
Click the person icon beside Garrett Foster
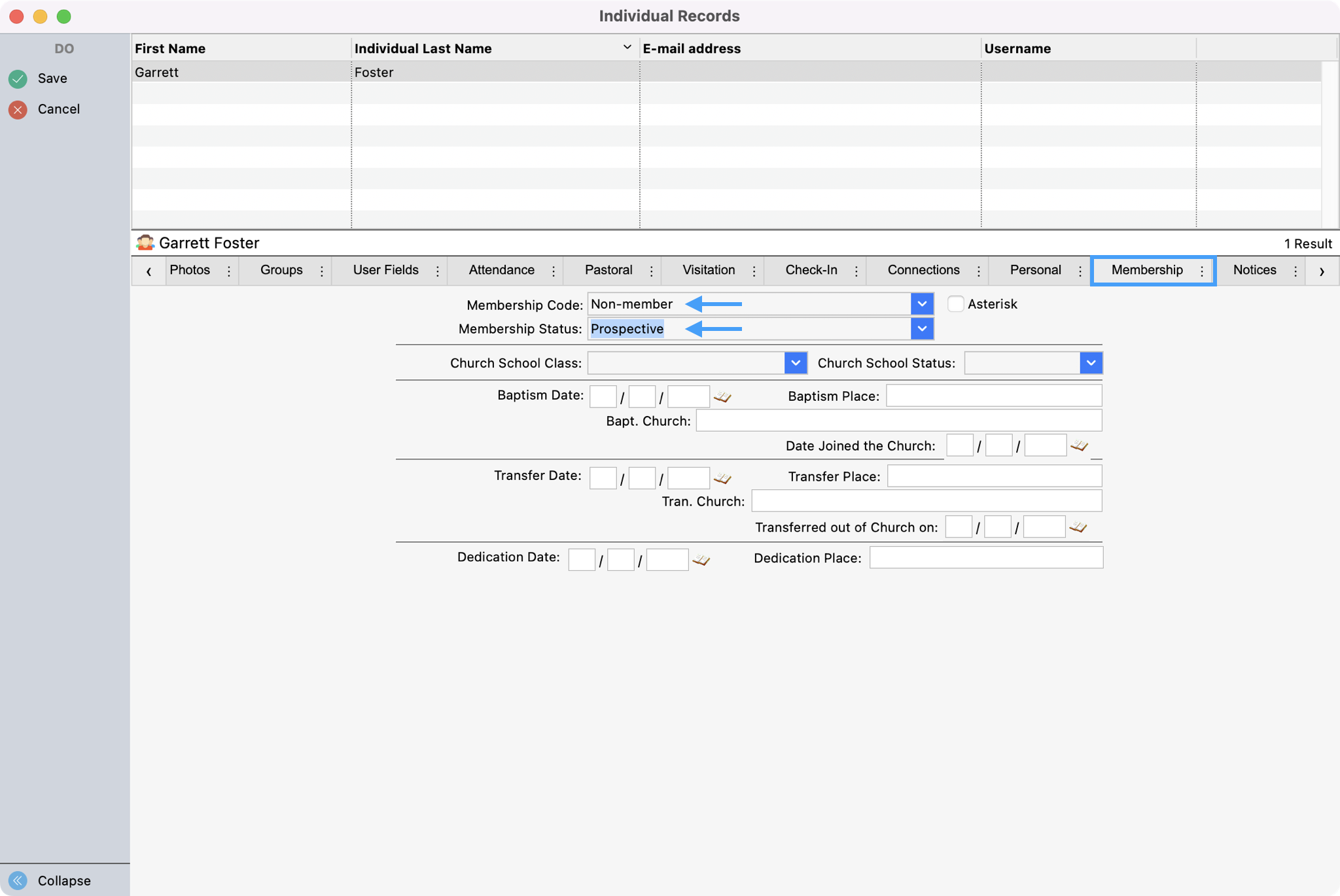tap(147, 243)
